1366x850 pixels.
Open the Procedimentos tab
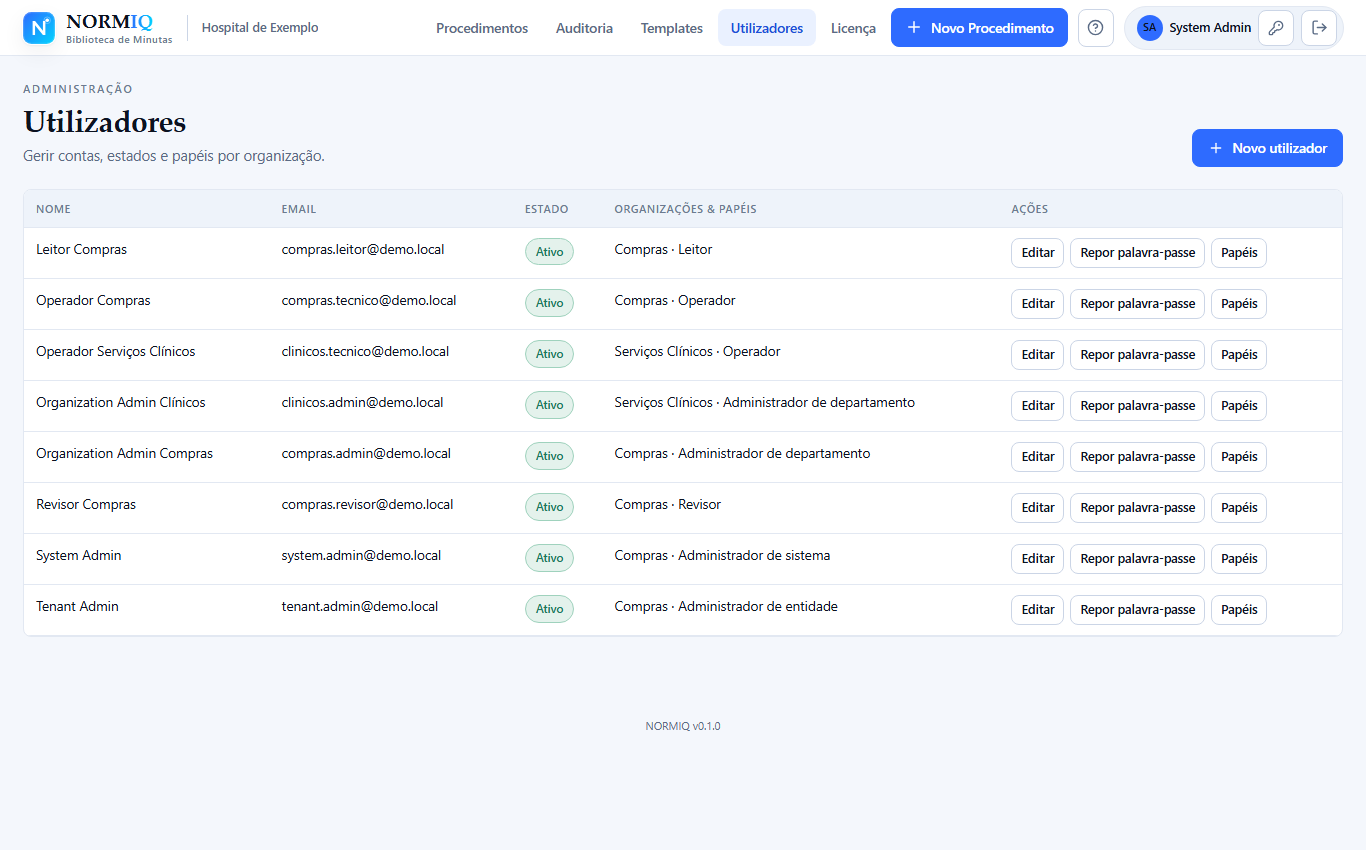click(482, 28)
